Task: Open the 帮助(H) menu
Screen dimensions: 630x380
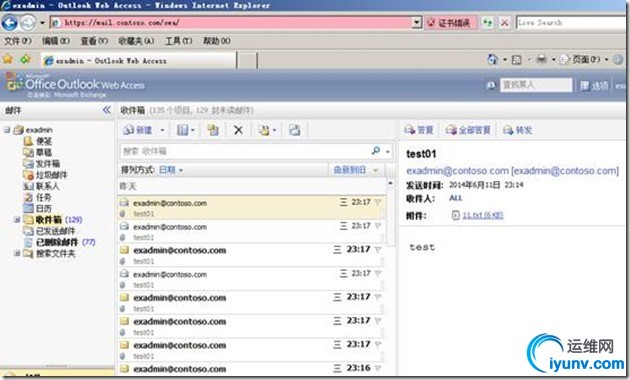Action: pos(217,41)
